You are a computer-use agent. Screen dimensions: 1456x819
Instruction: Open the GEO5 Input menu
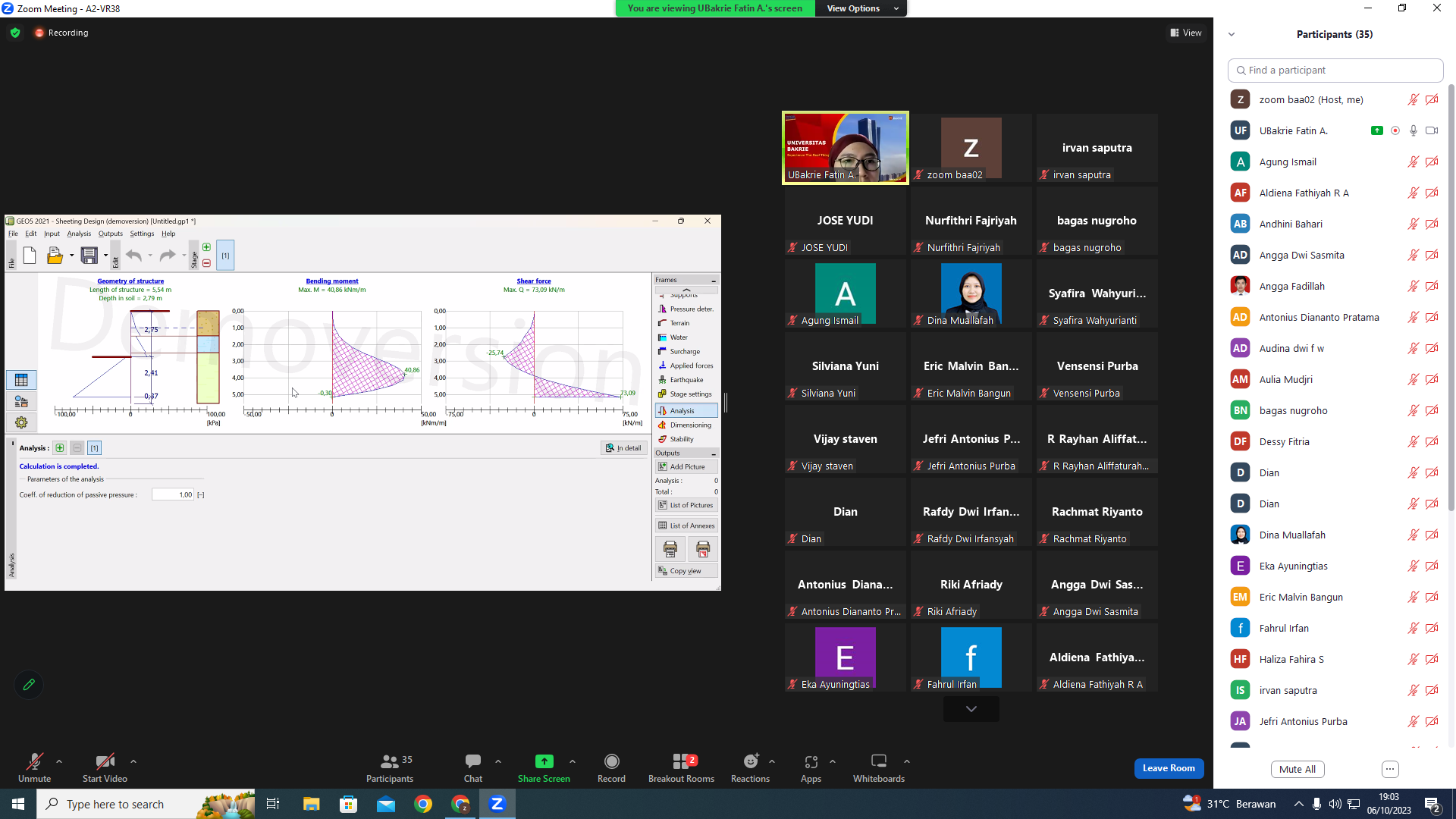52,234
